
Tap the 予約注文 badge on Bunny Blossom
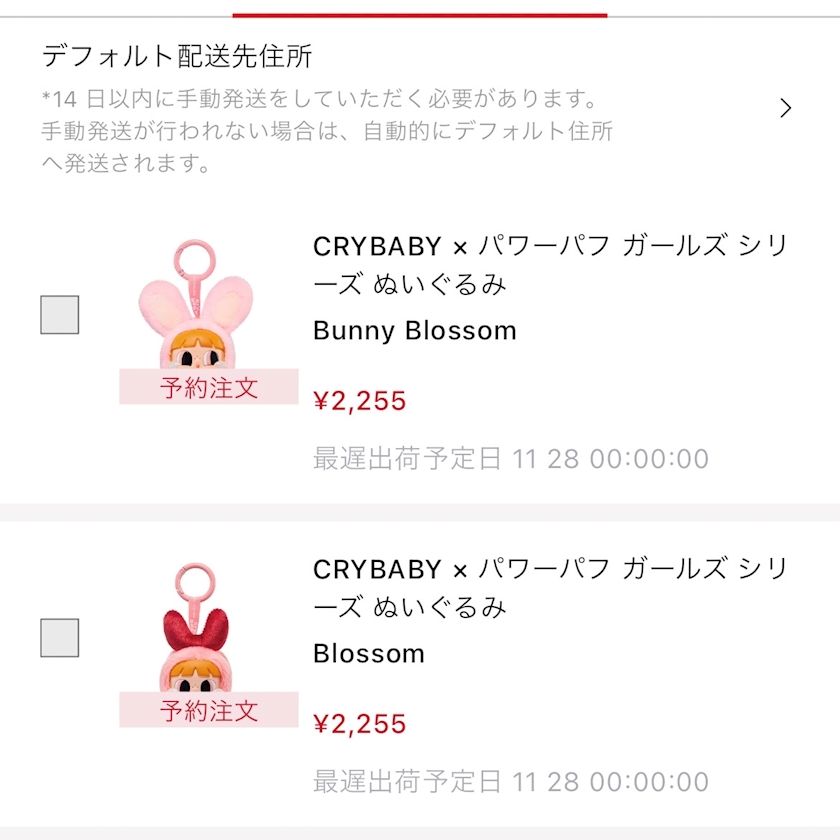[x=209, y=387]
